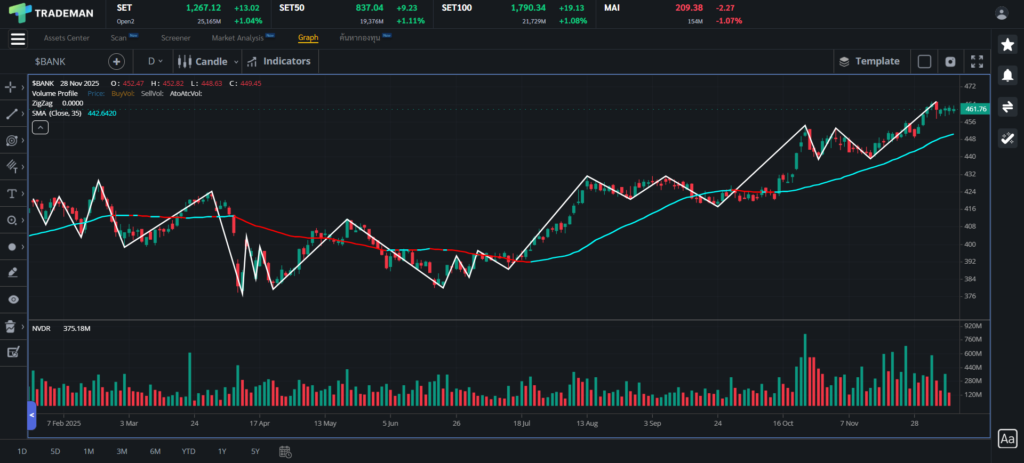The height and width of the screenshot is (463, 1024).
Task: Select the zoom magnifier tool
Action: 11,220
